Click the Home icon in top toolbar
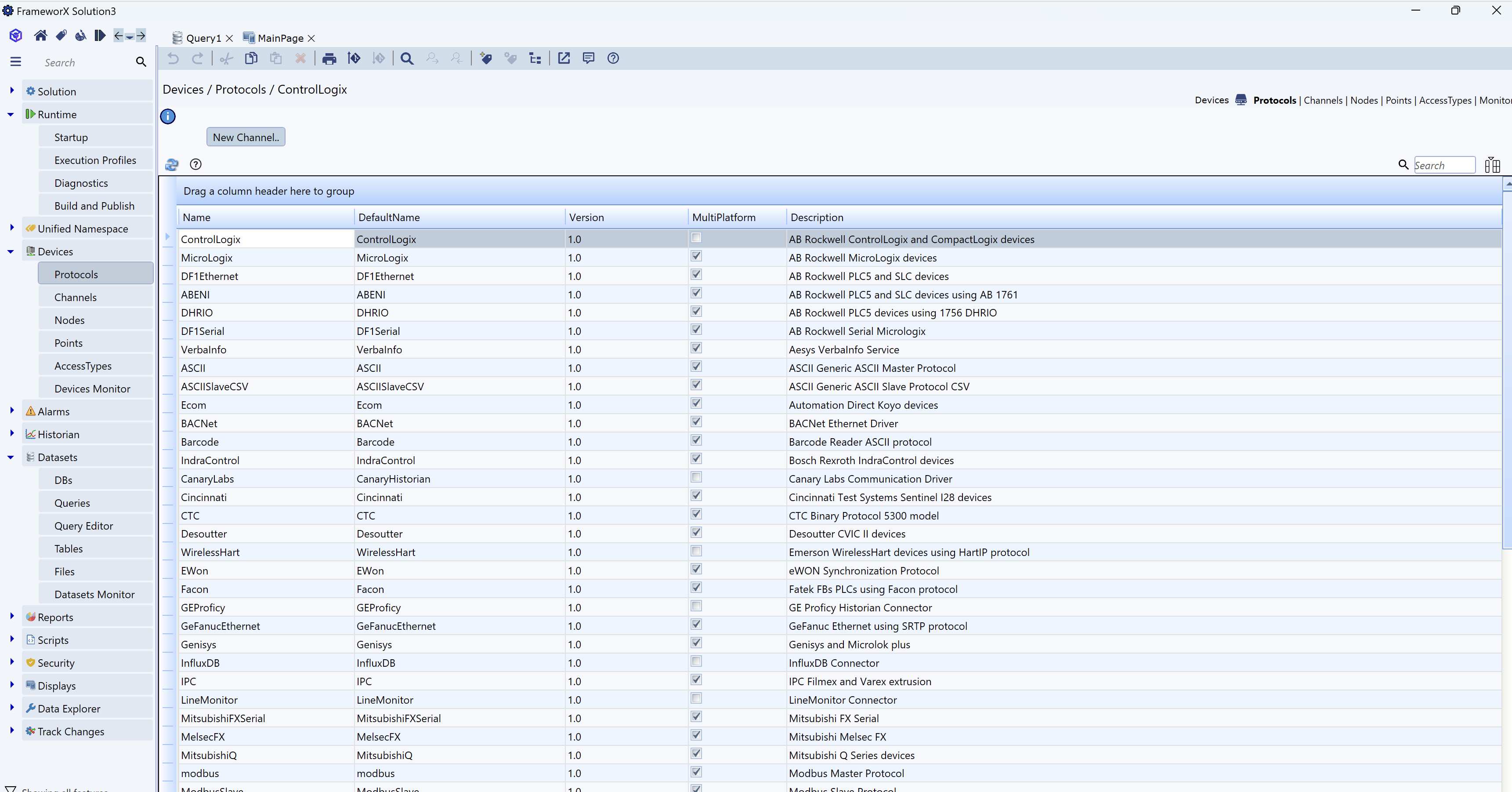 click(40, 36)
